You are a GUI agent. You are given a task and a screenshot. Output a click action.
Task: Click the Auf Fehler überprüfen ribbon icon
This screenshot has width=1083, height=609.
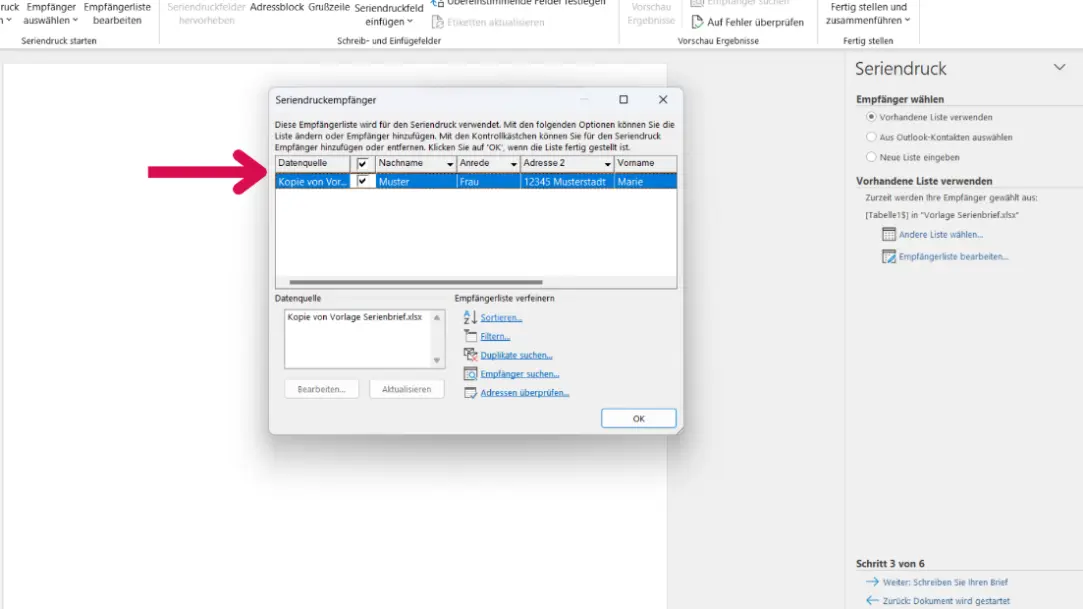click(x=698, y=22)
